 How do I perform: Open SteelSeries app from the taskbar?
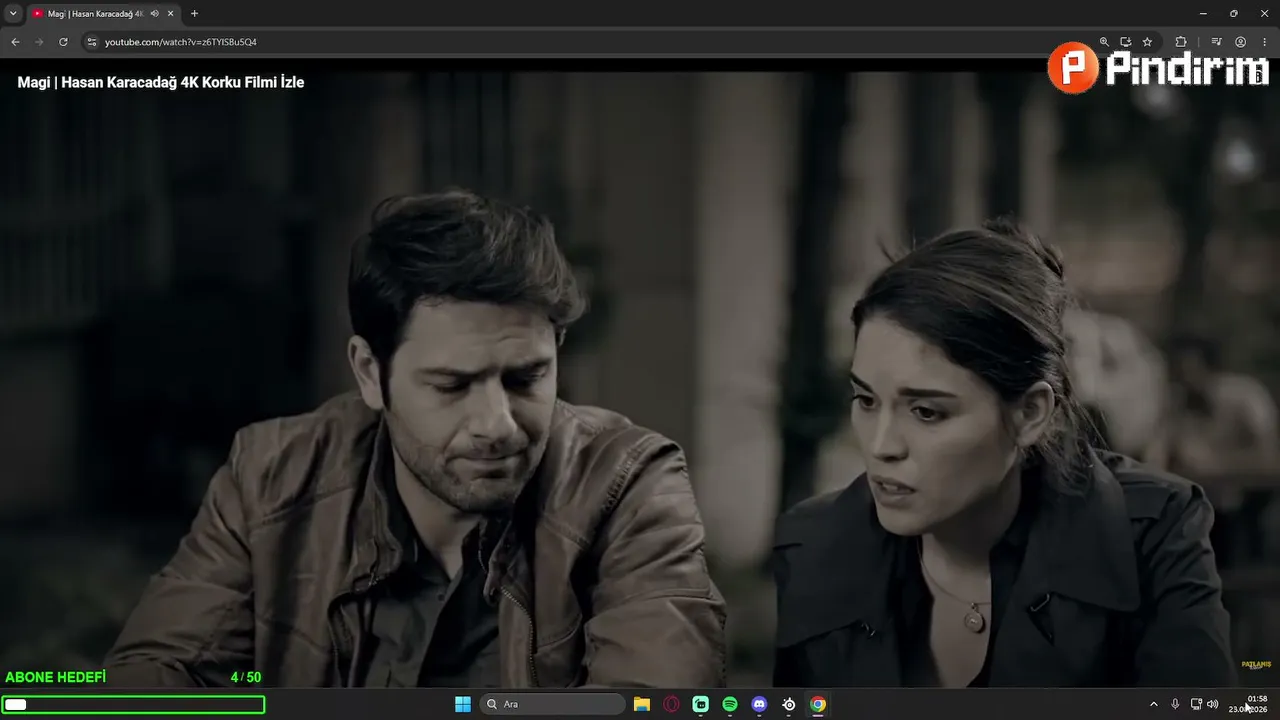789,704
